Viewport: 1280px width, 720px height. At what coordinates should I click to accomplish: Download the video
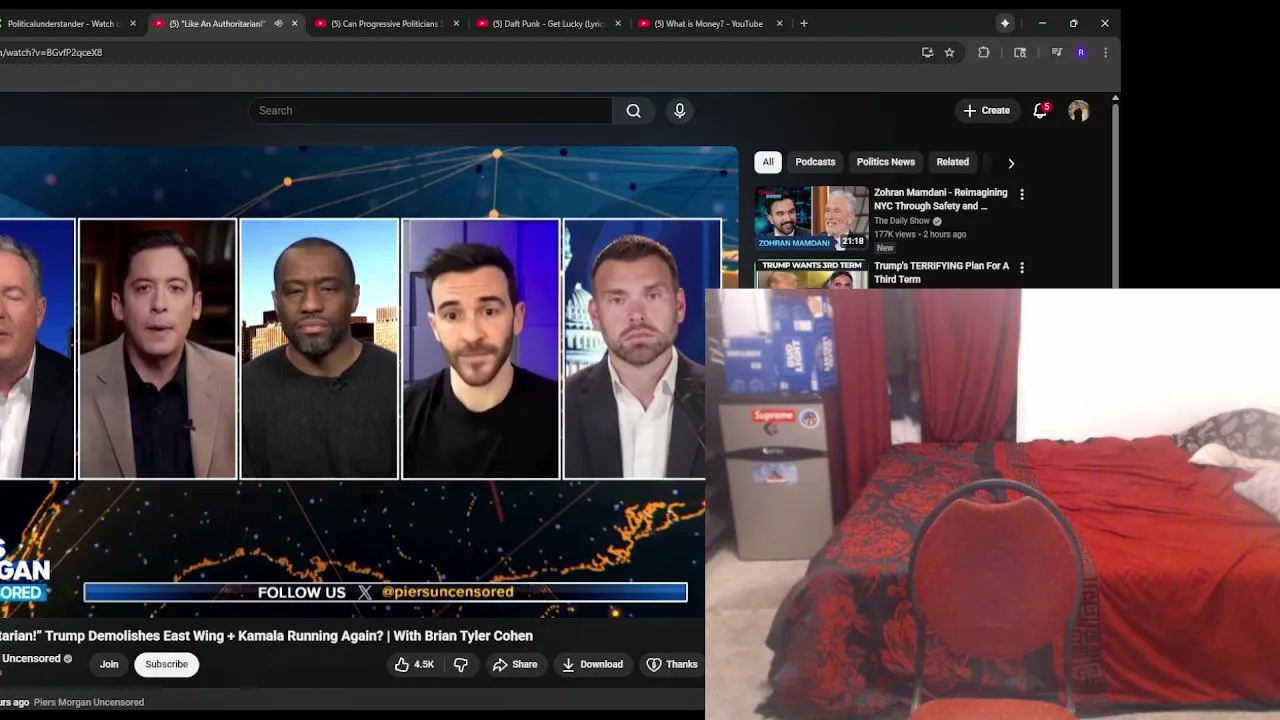[592, 664]
